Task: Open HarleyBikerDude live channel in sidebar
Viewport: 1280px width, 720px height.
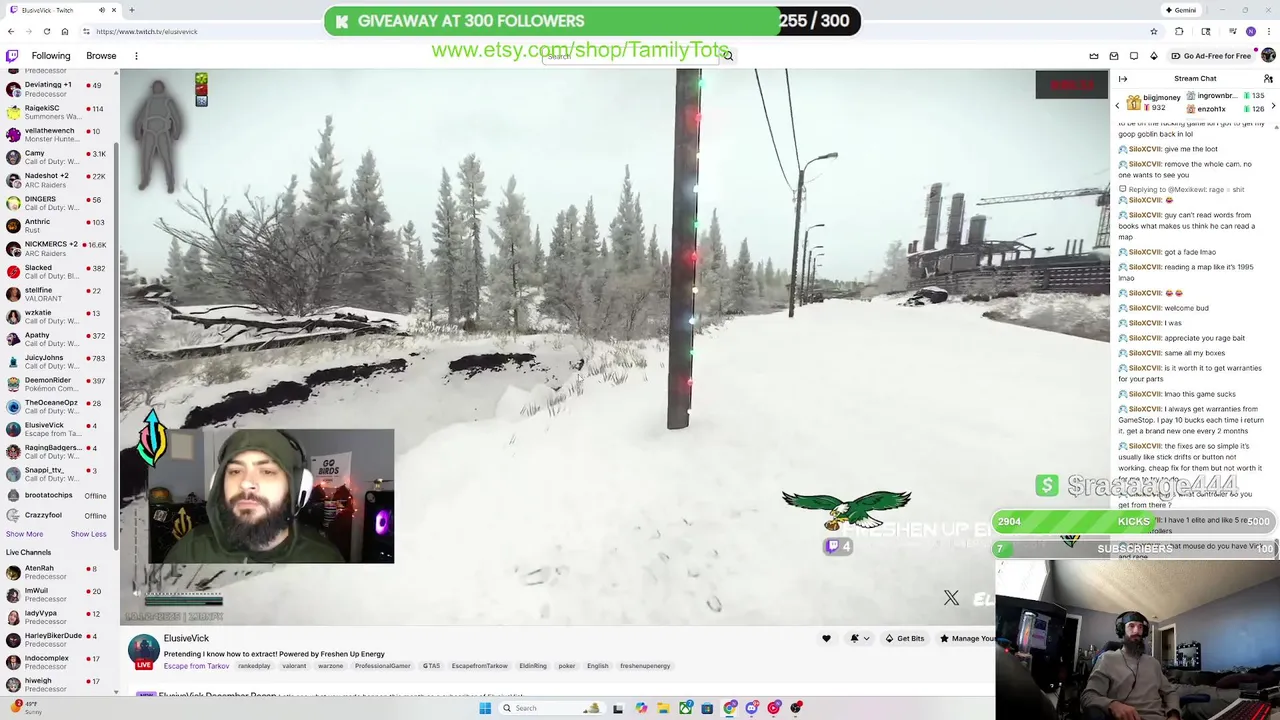Action: (57, 639)
